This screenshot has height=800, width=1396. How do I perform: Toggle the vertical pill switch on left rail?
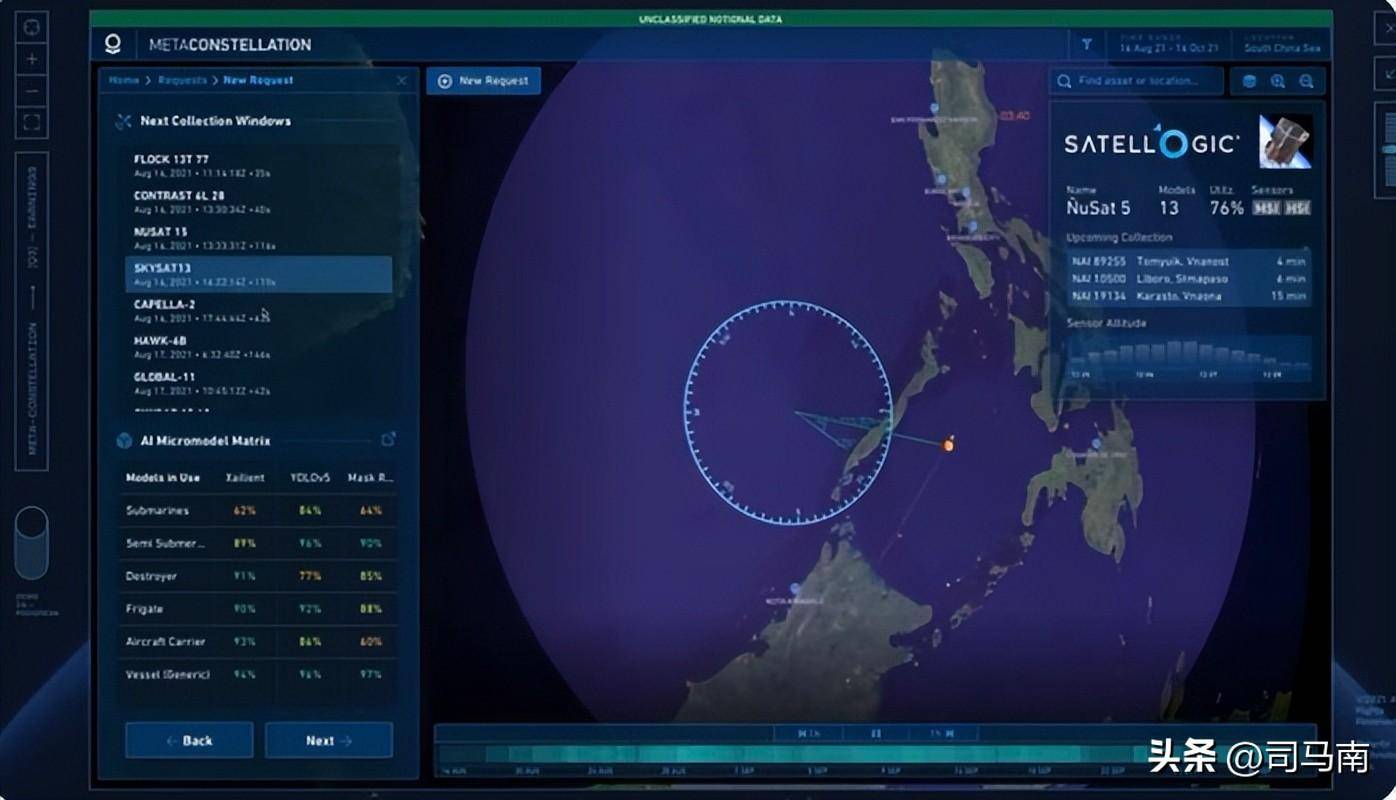click(x=32, y=543)
